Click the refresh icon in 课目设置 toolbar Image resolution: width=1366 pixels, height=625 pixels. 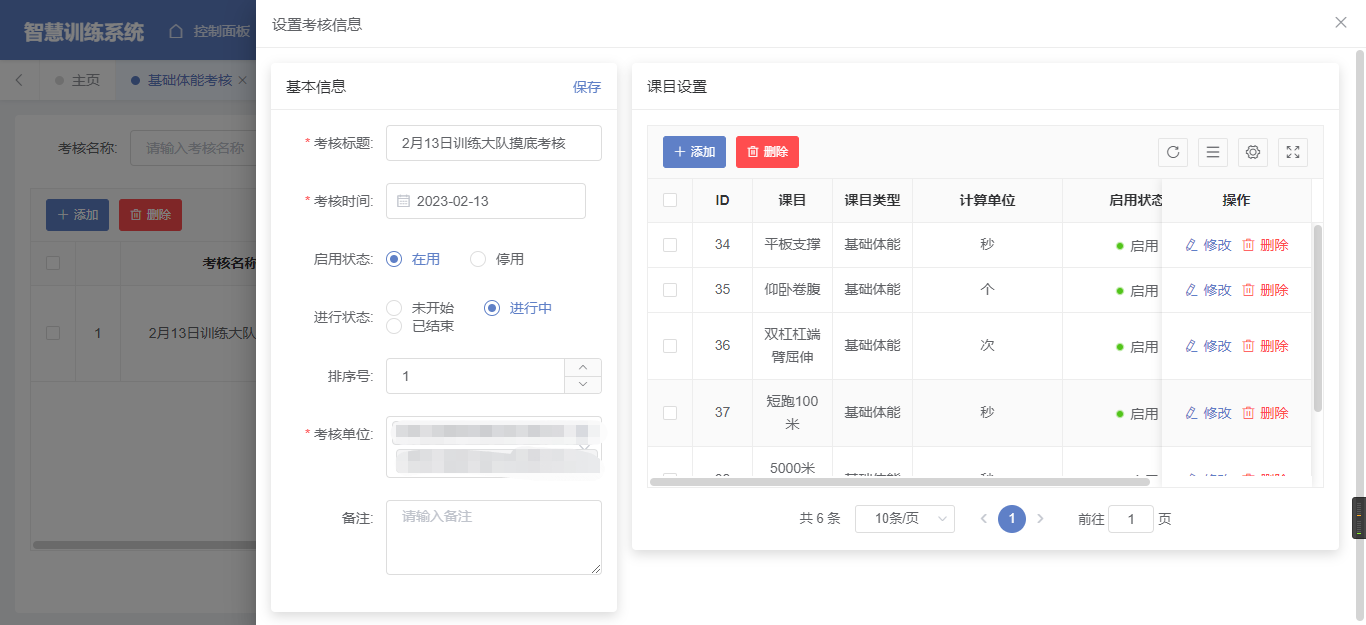tap(1173, 152)
